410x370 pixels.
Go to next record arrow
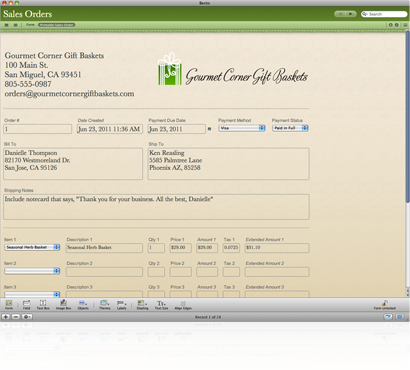351,14
